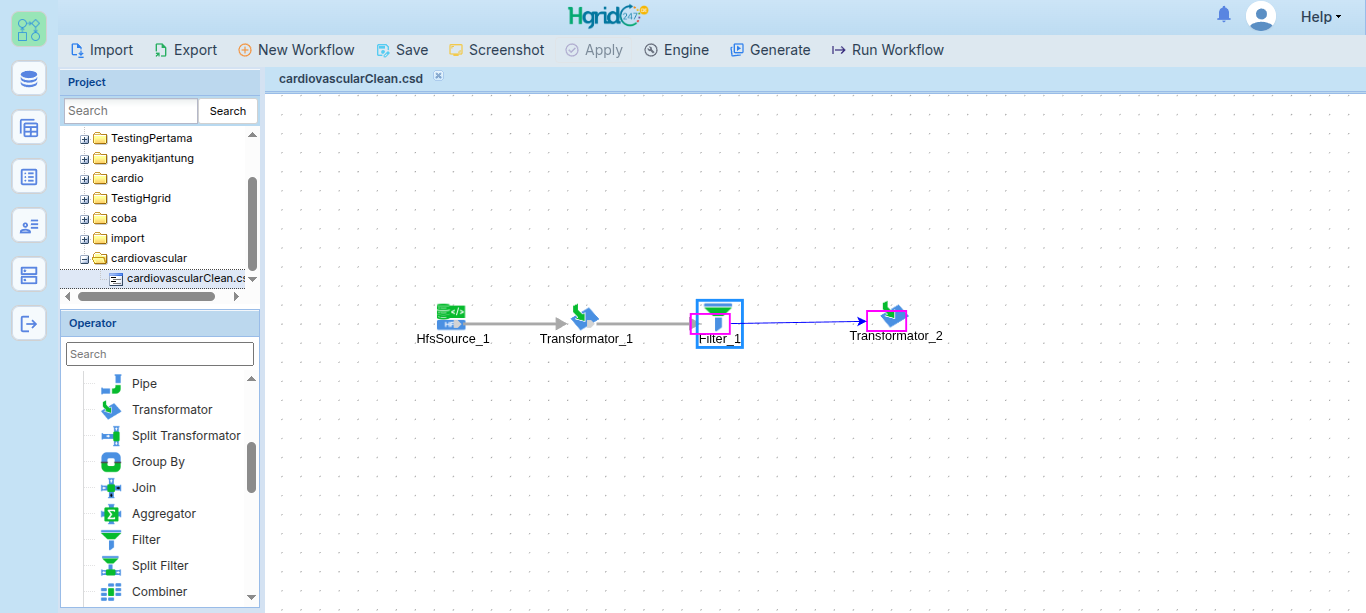Click Run Workflow
The image size is (1366, 613).
888,50
